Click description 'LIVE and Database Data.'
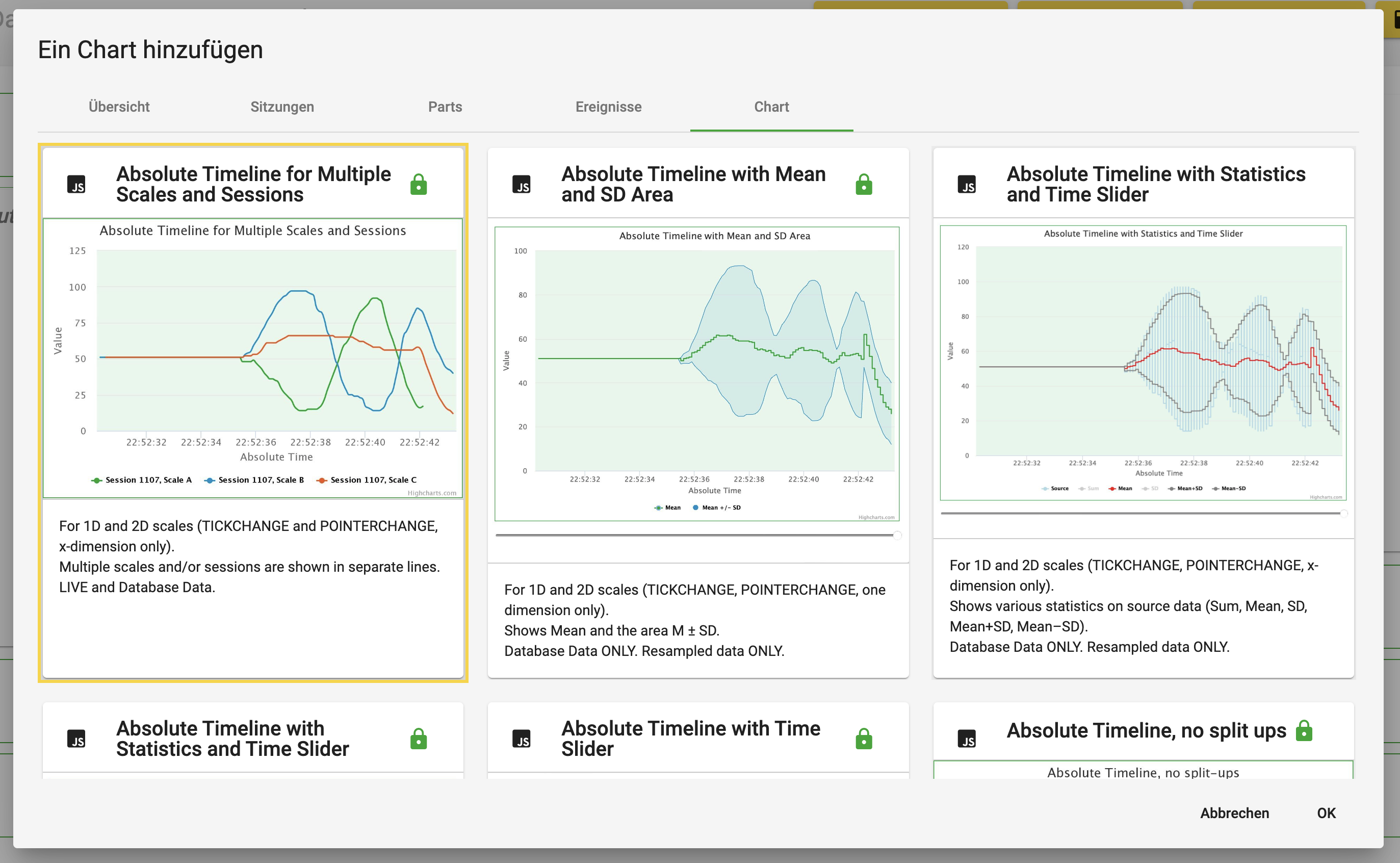 coord(137,588)
